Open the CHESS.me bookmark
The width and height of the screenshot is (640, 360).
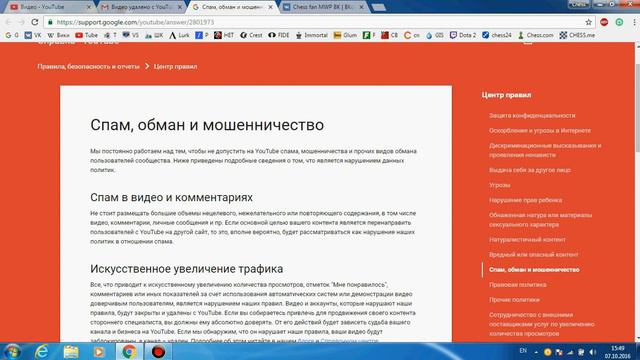tap(577, 35)
